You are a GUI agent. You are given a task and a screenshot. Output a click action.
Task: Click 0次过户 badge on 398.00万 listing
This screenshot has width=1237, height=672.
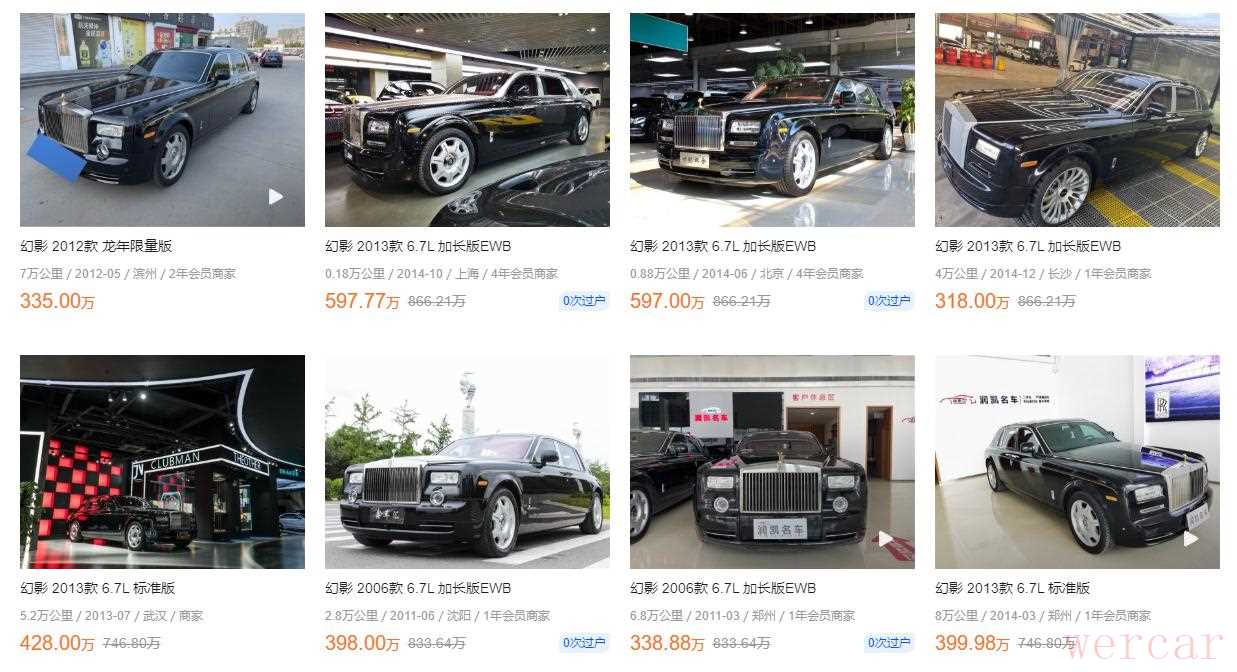tap(584, 643)
